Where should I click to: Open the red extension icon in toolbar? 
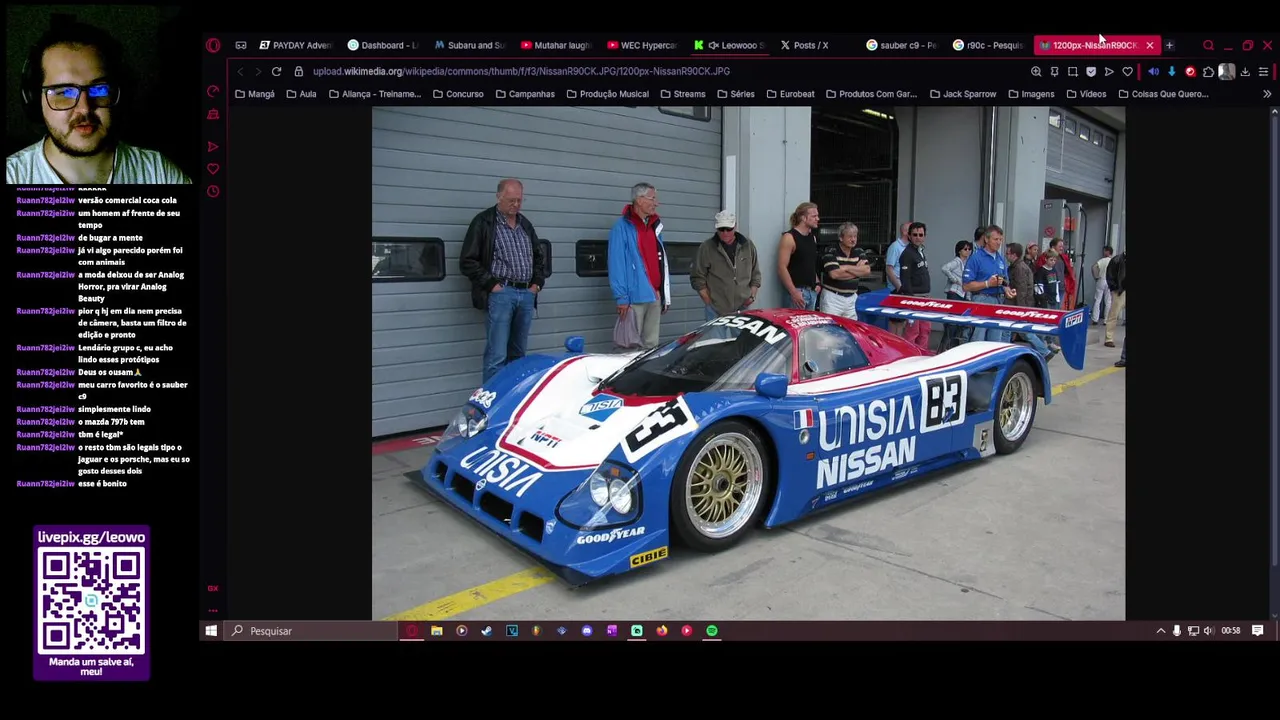click(1190, 71)
